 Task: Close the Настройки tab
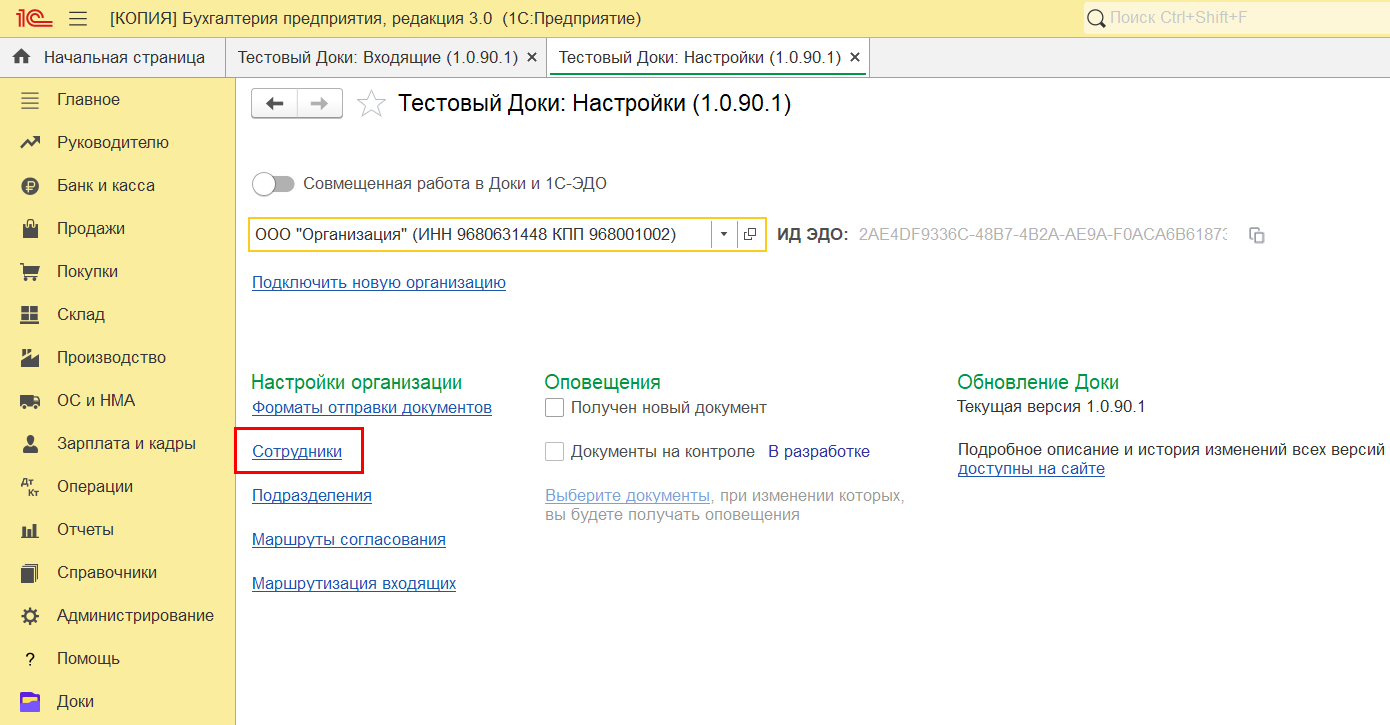point(855,58)
